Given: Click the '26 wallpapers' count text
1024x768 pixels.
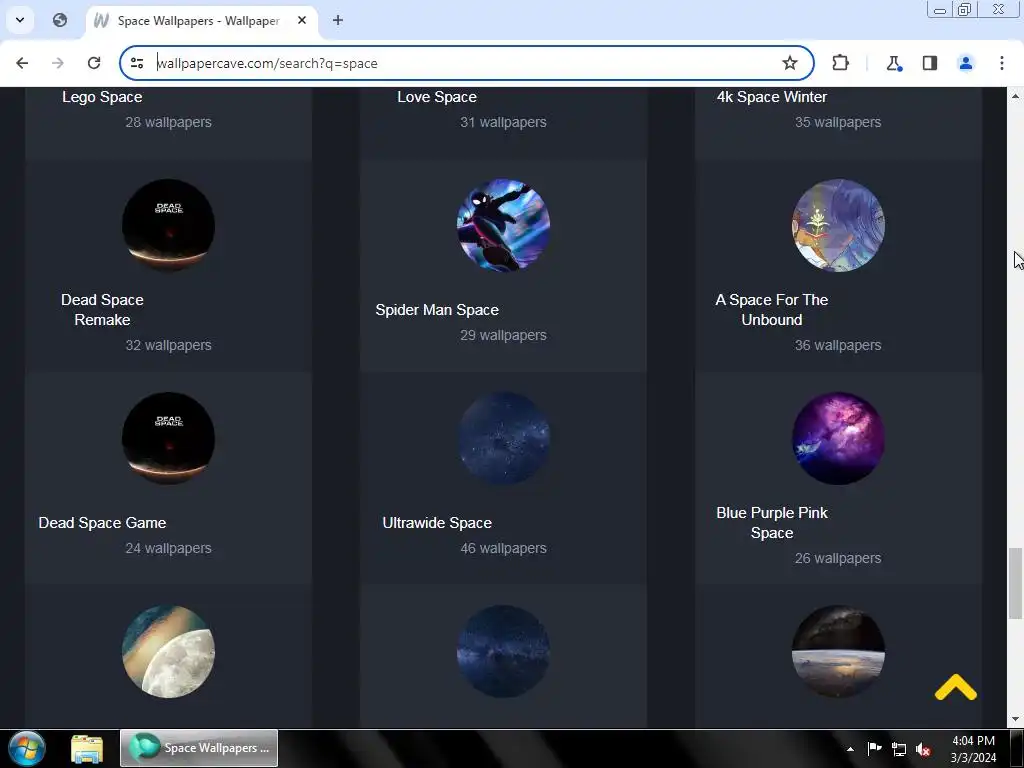Looking at the screenshot, I should point(838,558).
